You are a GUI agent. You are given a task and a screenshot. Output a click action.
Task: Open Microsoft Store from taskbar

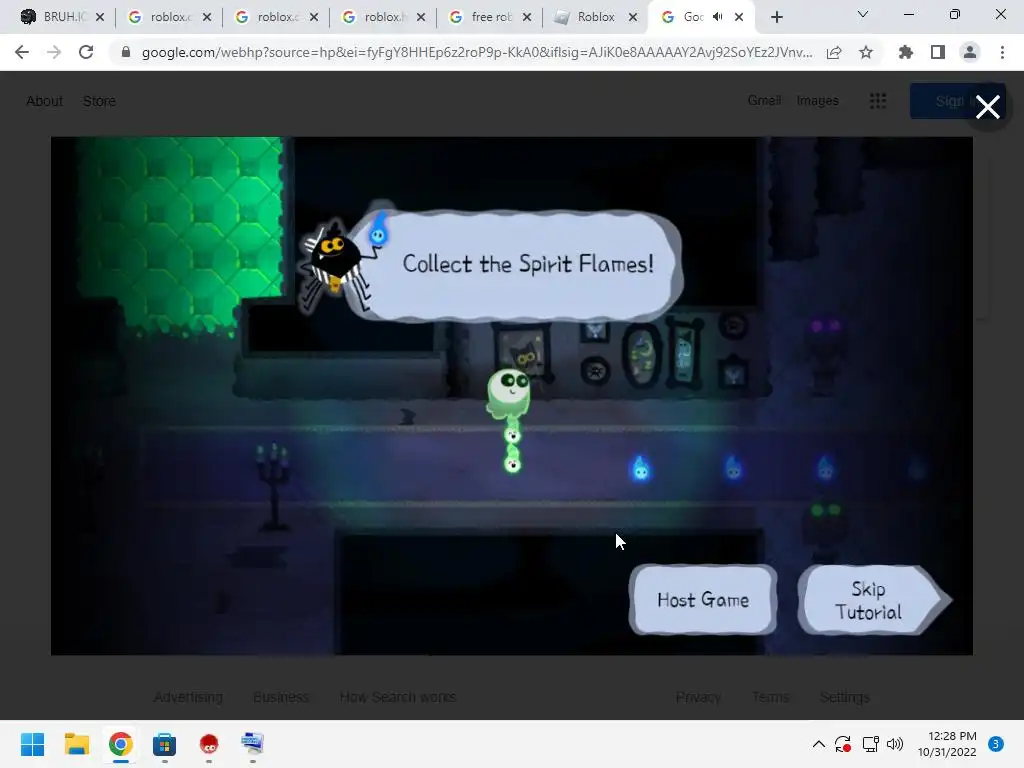coord(165,744)
